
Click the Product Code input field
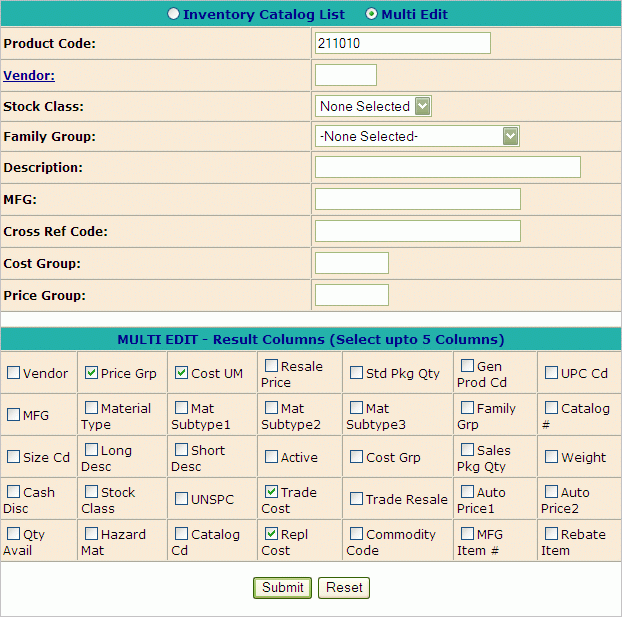click(x=403, y=43)
